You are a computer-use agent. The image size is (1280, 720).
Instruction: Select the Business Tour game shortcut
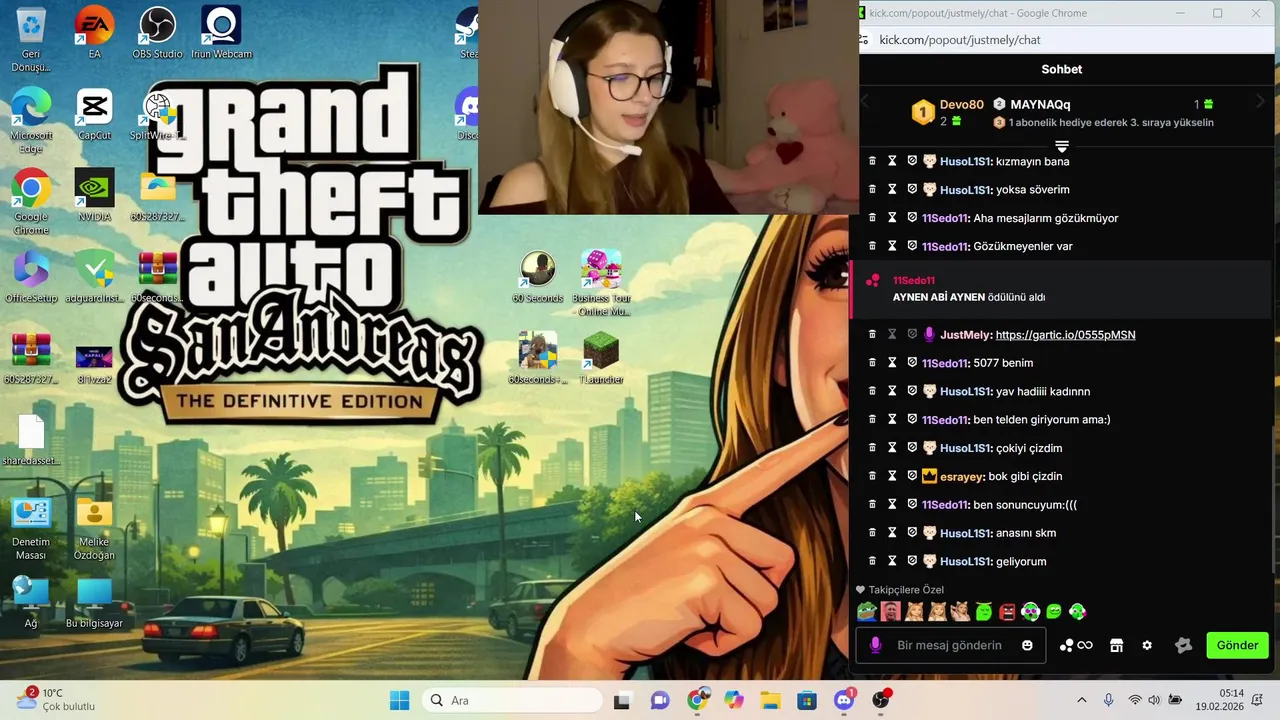[601, 283]
